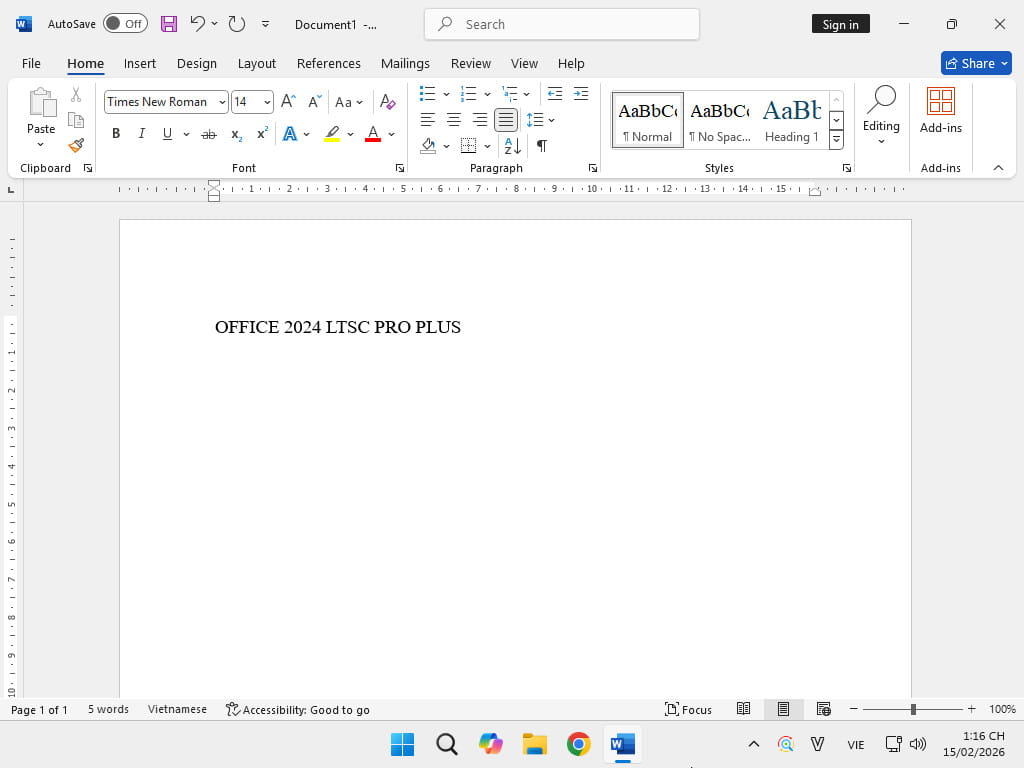This screenshot has height=768, width=1024.
Task: Click the Share button
Action: [976, 63]
